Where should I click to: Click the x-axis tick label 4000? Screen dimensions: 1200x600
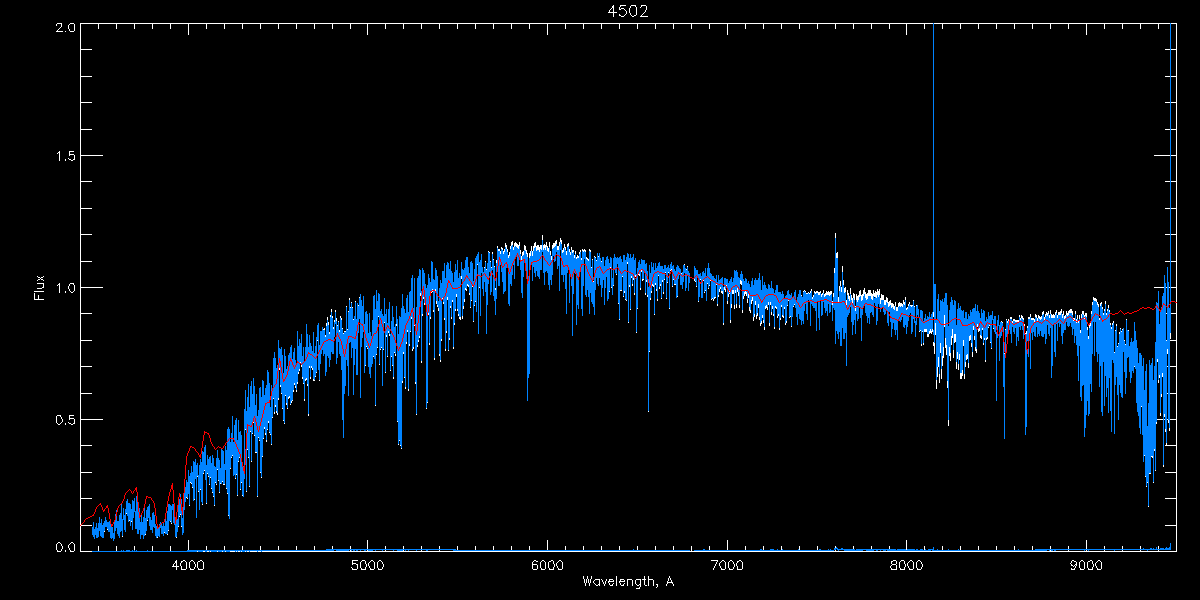tap(188, 567)
